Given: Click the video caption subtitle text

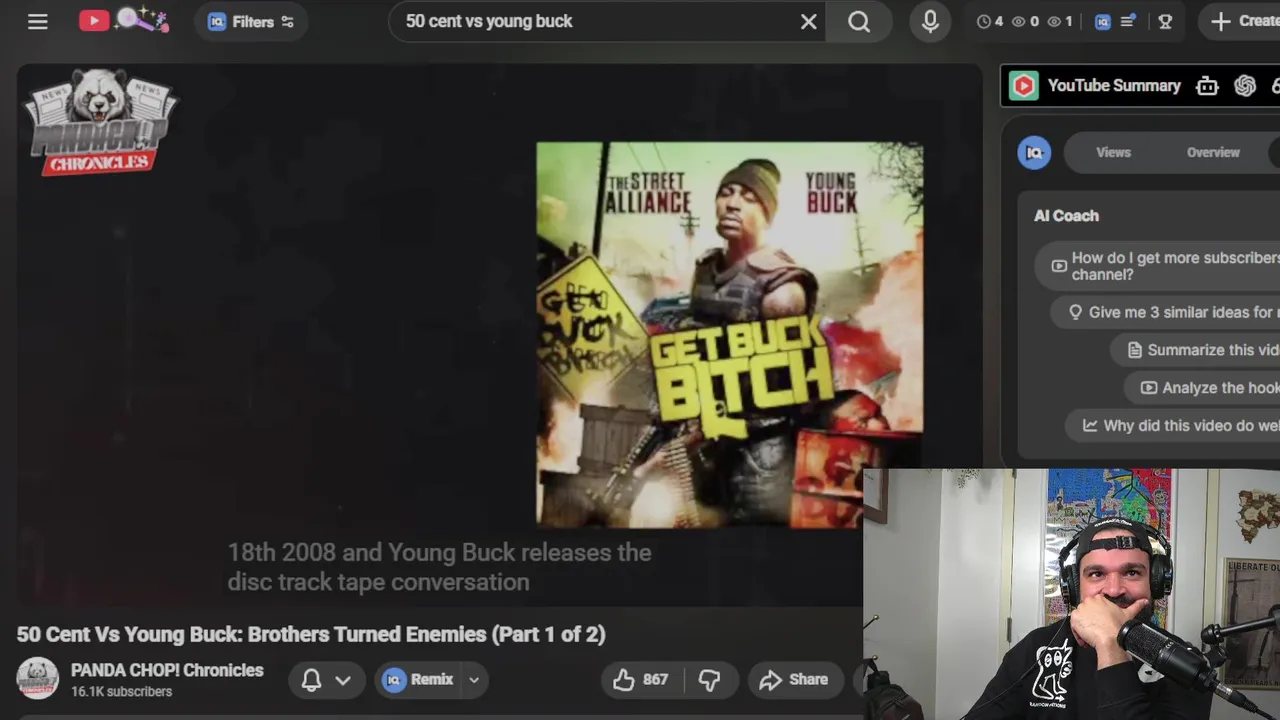Looking at the screenshot, I should tap(439, 567).
